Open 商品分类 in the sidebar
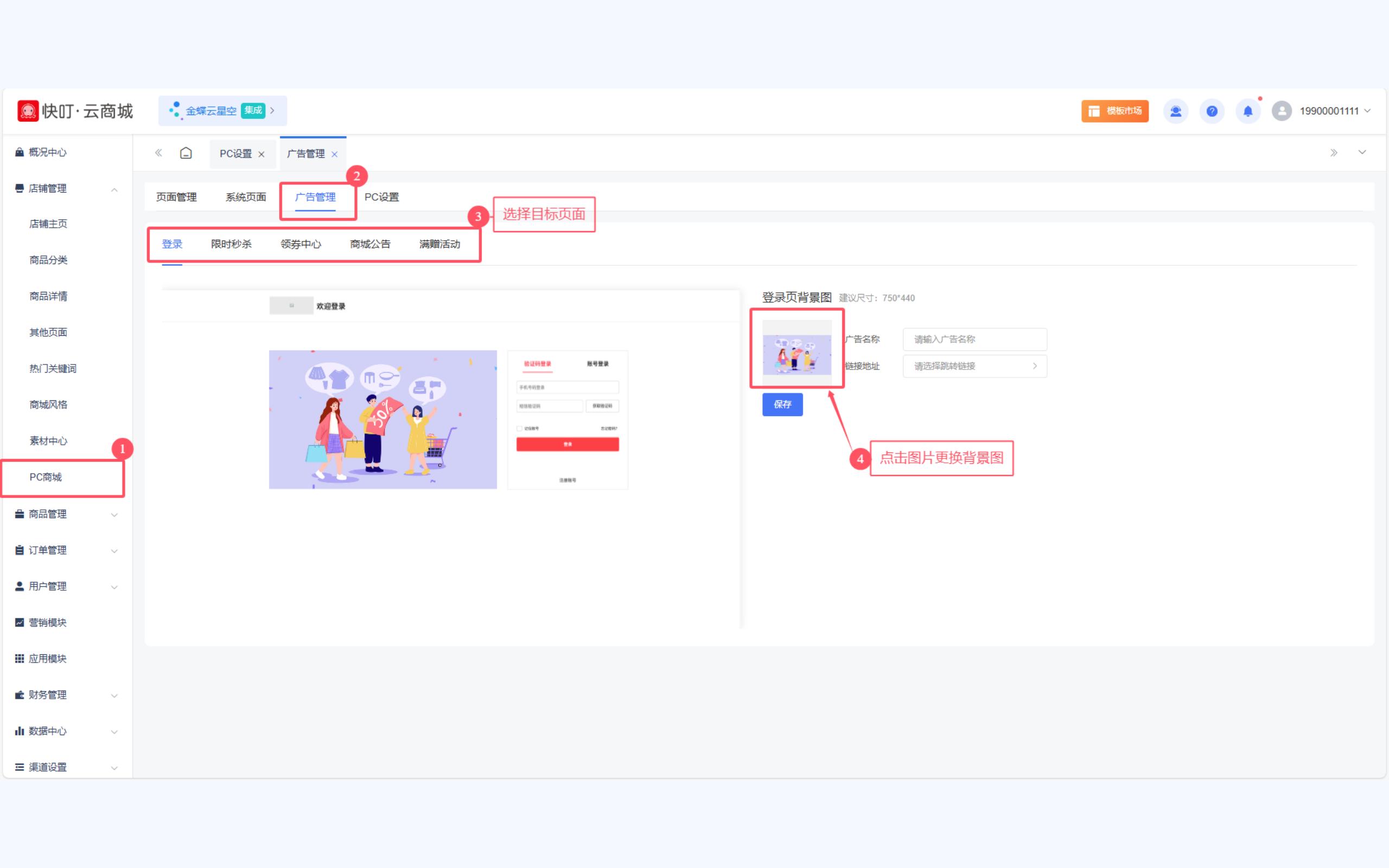The width and height of the screenshot is (1389, 868). (48, 260)
